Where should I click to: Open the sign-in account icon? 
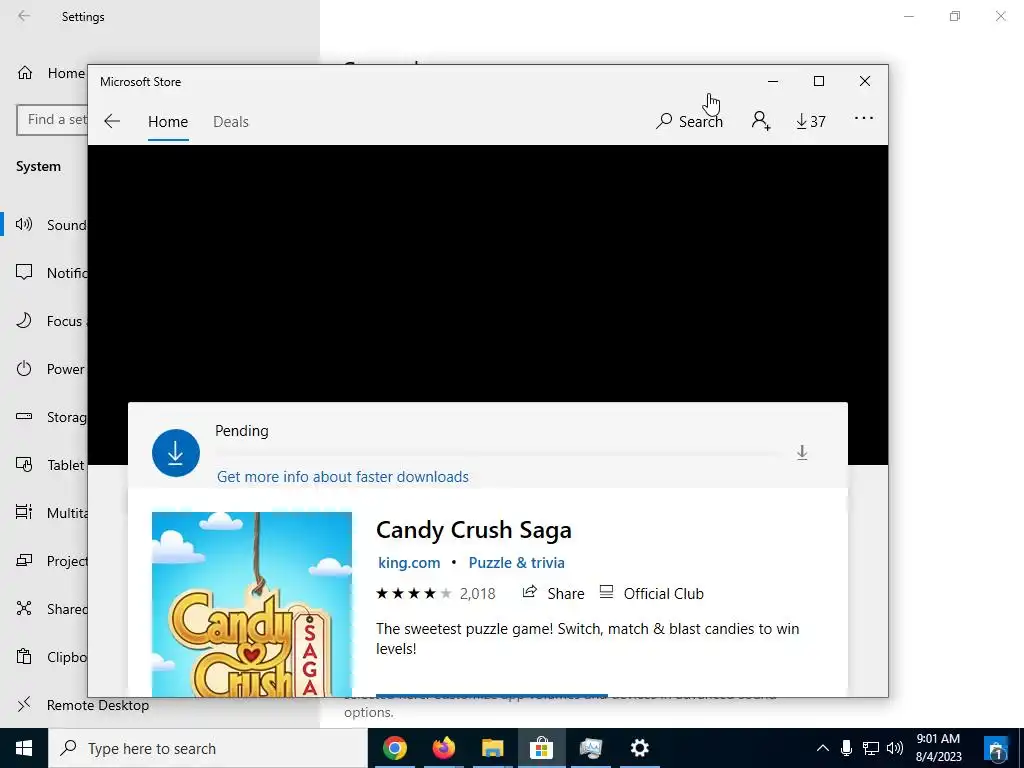tap(761, 121)
